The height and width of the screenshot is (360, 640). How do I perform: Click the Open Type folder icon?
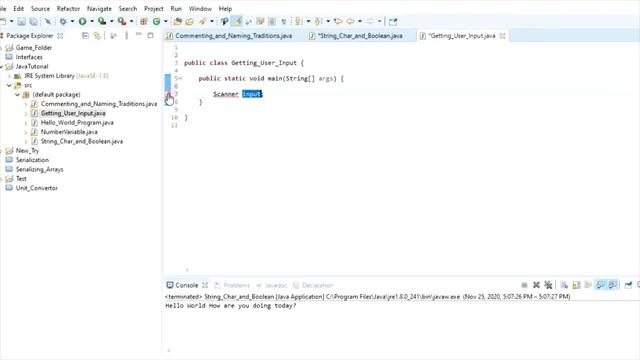tap(178, 21)
